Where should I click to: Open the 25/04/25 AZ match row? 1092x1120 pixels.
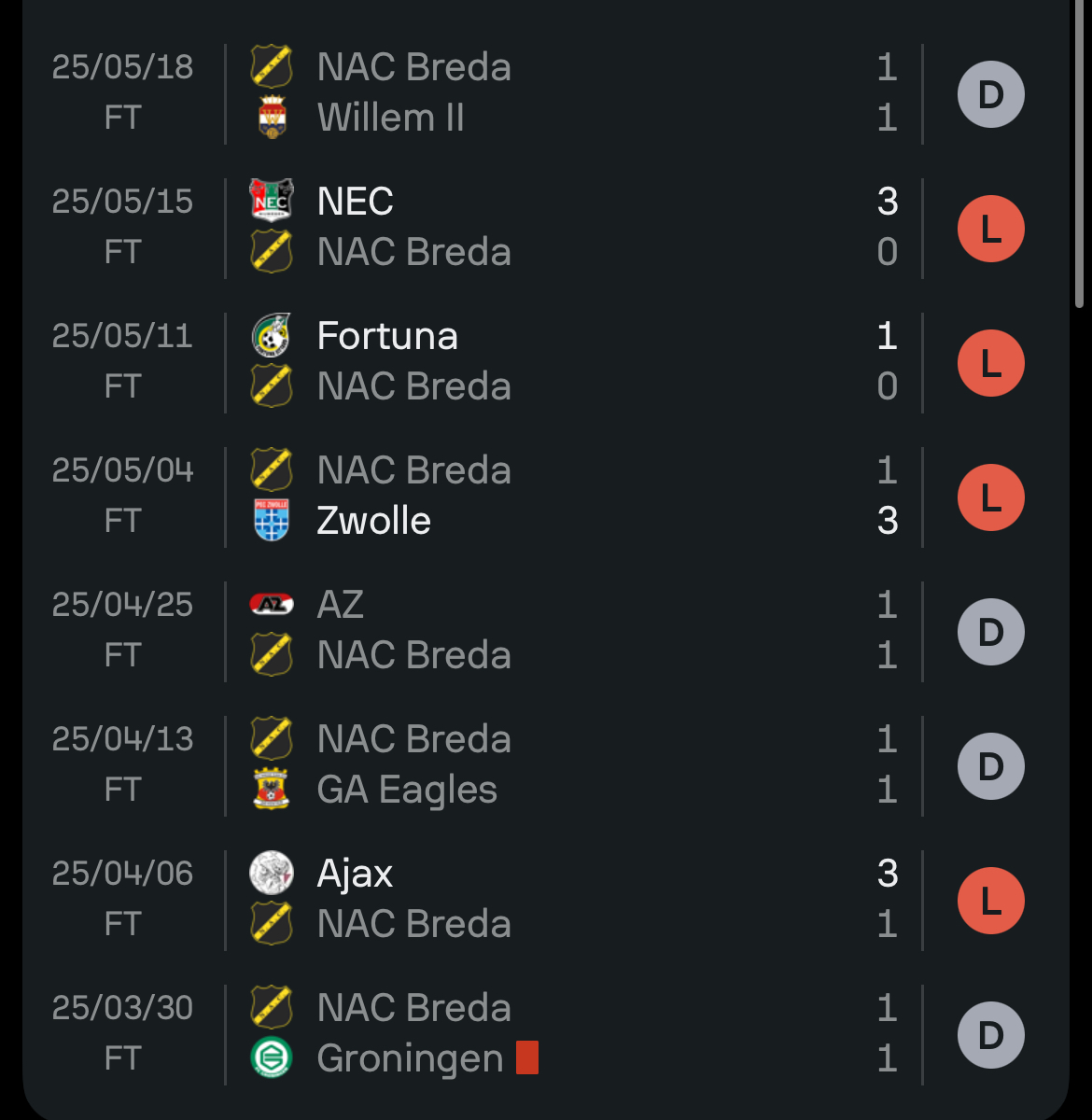(x=545, y=632)
